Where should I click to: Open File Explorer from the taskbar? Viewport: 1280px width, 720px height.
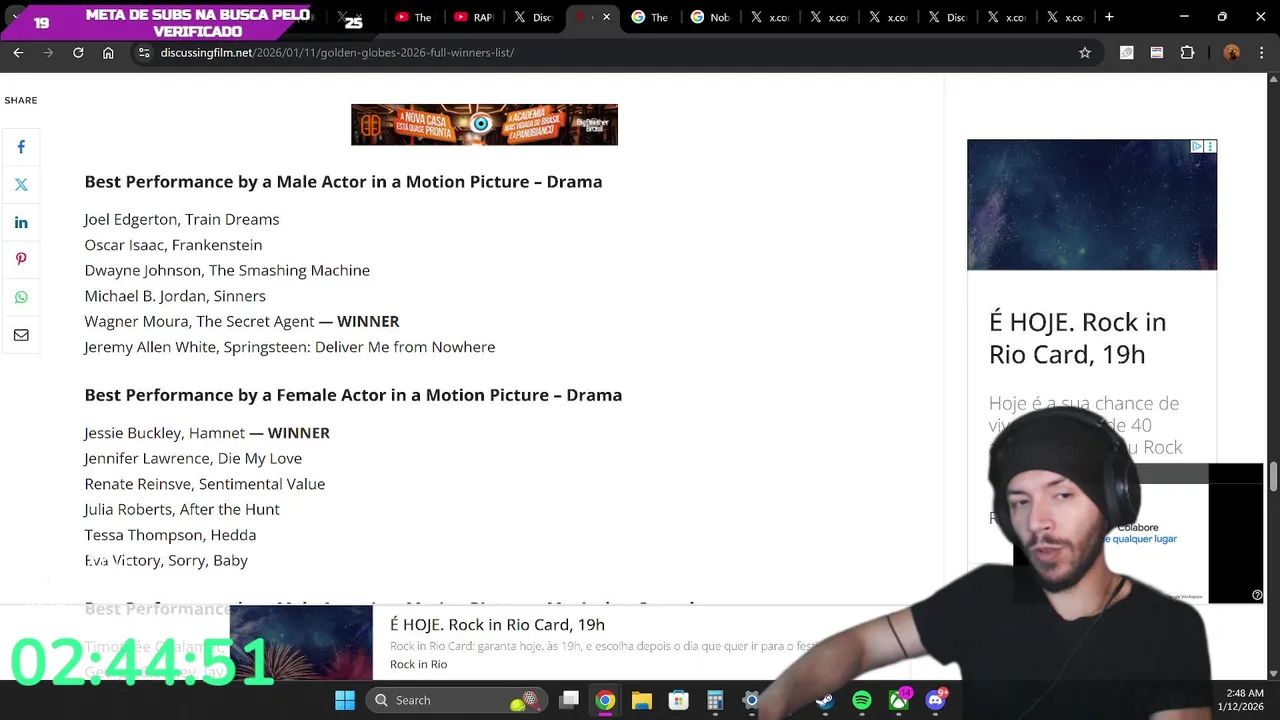[641, 700]
